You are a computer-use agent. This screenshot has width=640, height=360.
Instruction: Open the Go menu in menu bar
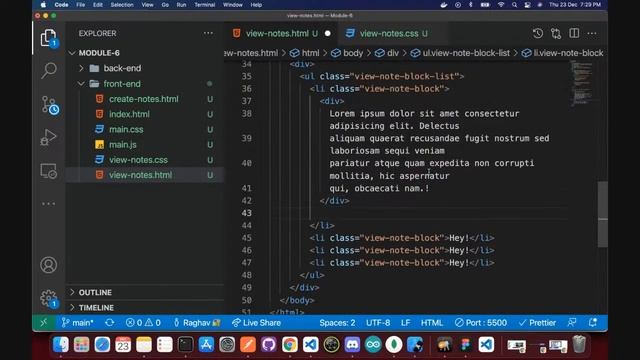165,5
